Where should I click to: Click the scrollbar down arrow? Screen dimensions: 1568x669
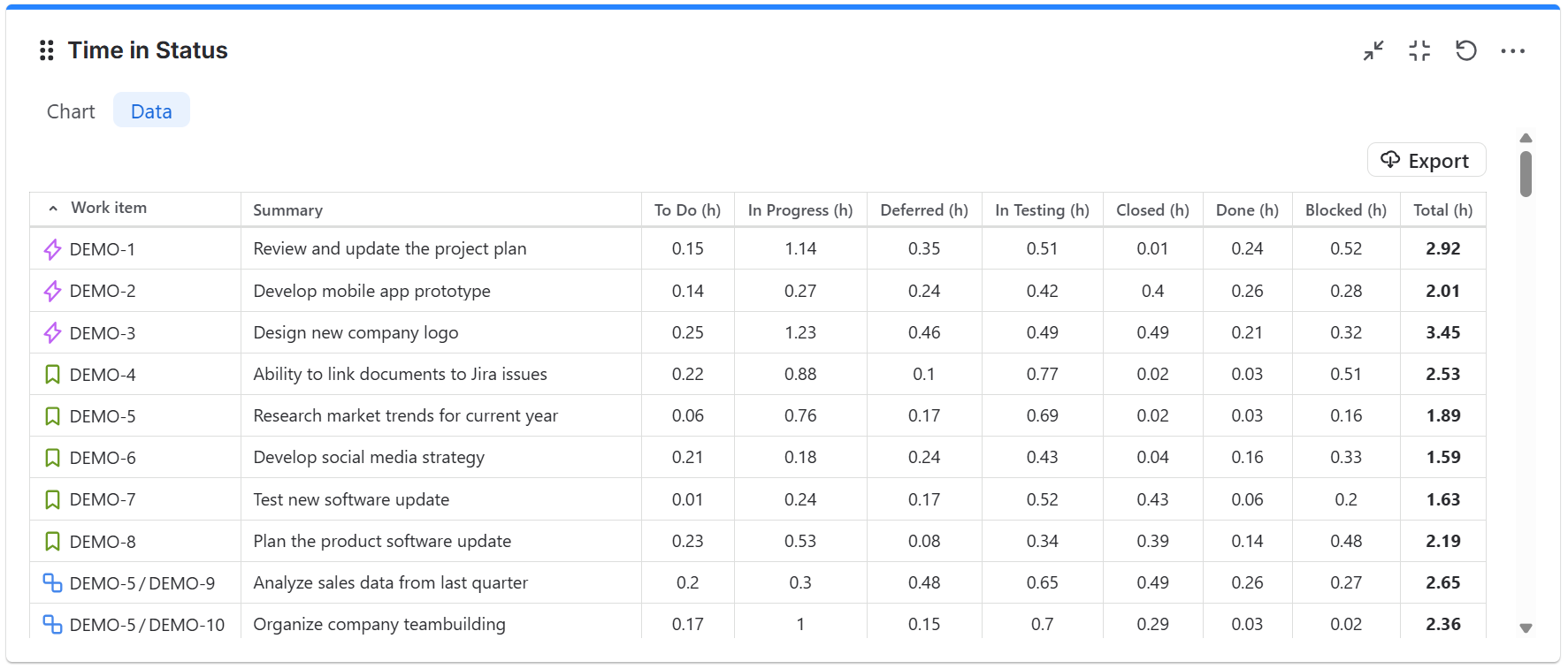(1526, 628)
